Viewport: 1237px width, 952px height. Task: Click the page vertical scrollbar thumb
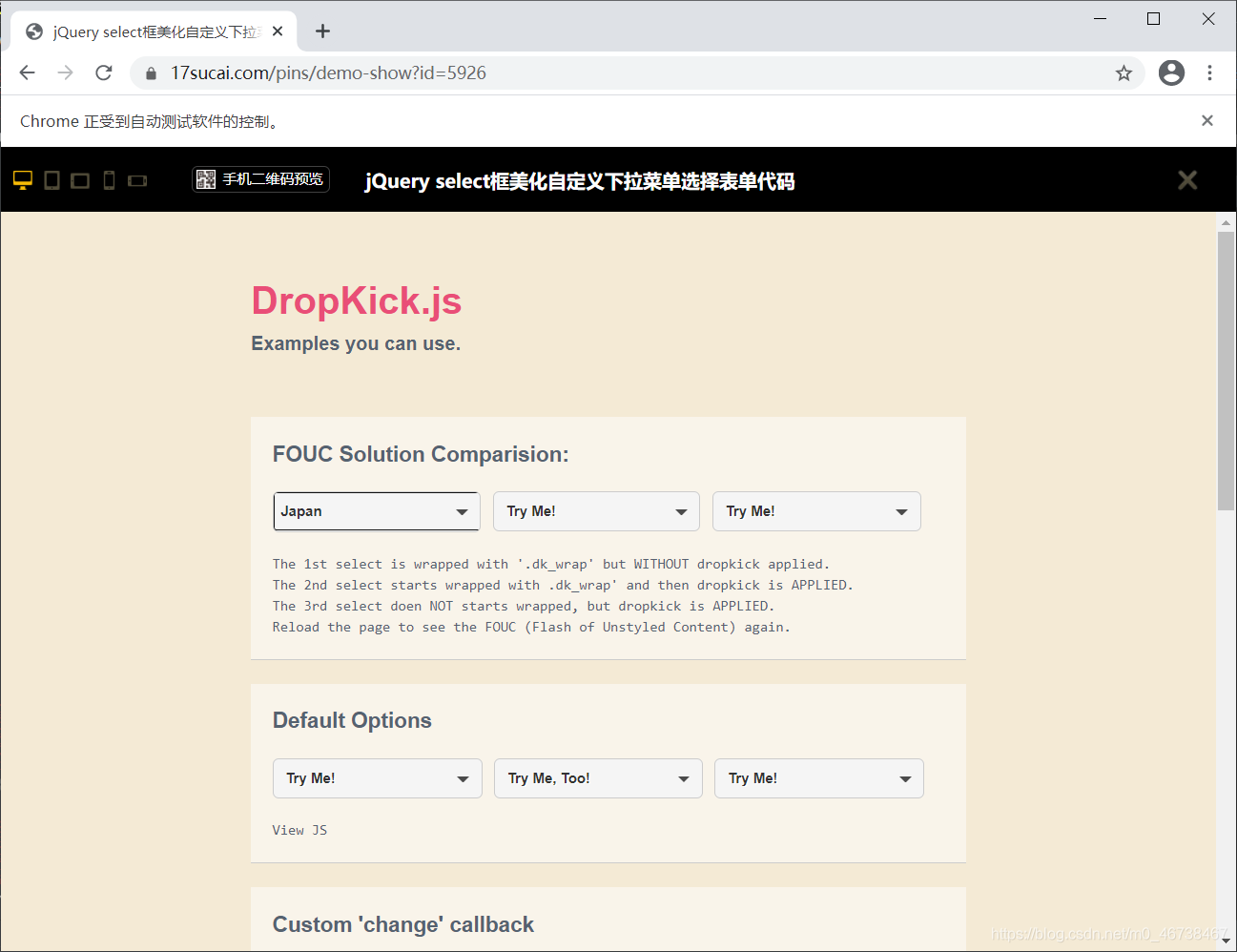pos(1226,371)
